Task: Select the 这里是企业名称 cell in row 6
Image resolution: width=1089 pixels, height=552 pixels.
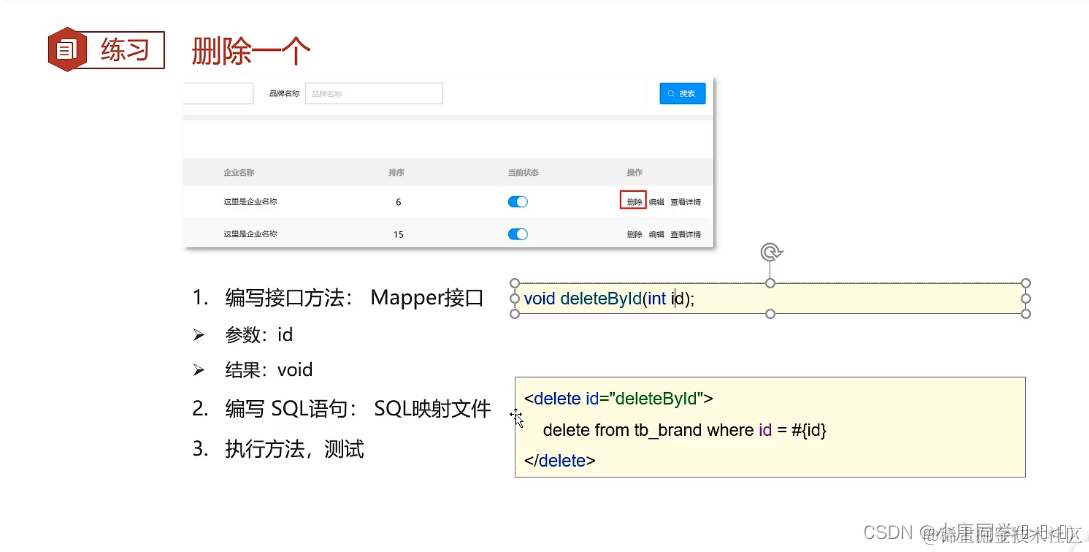Action: [x=250, y=201]
